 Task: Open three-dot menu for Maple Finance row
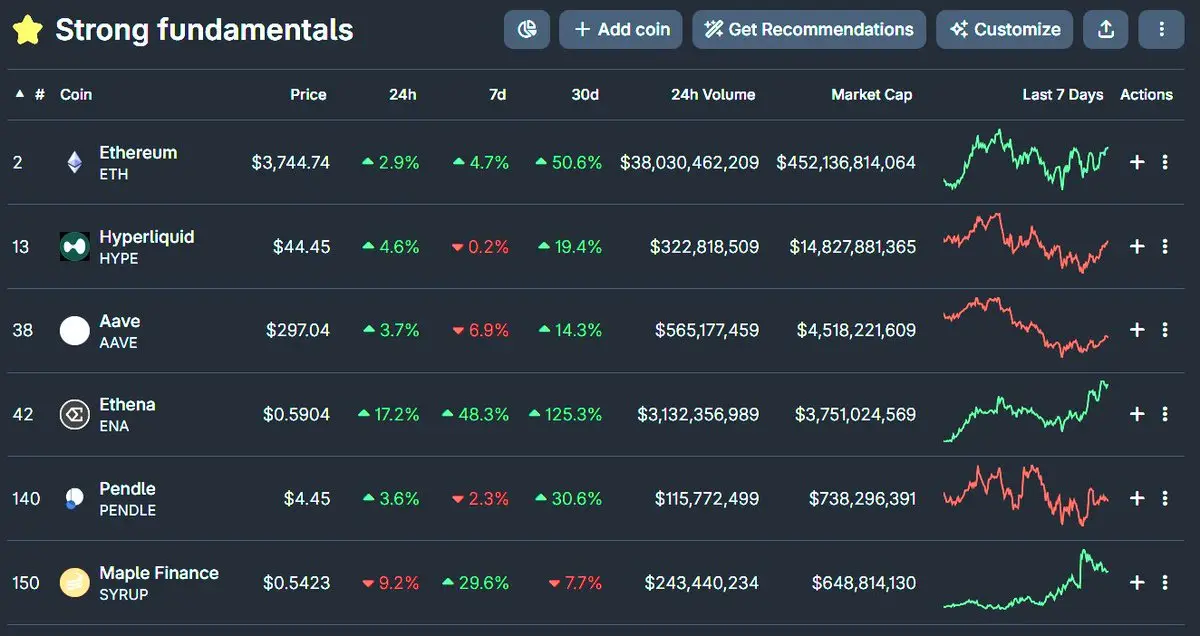coord(1165,582)
